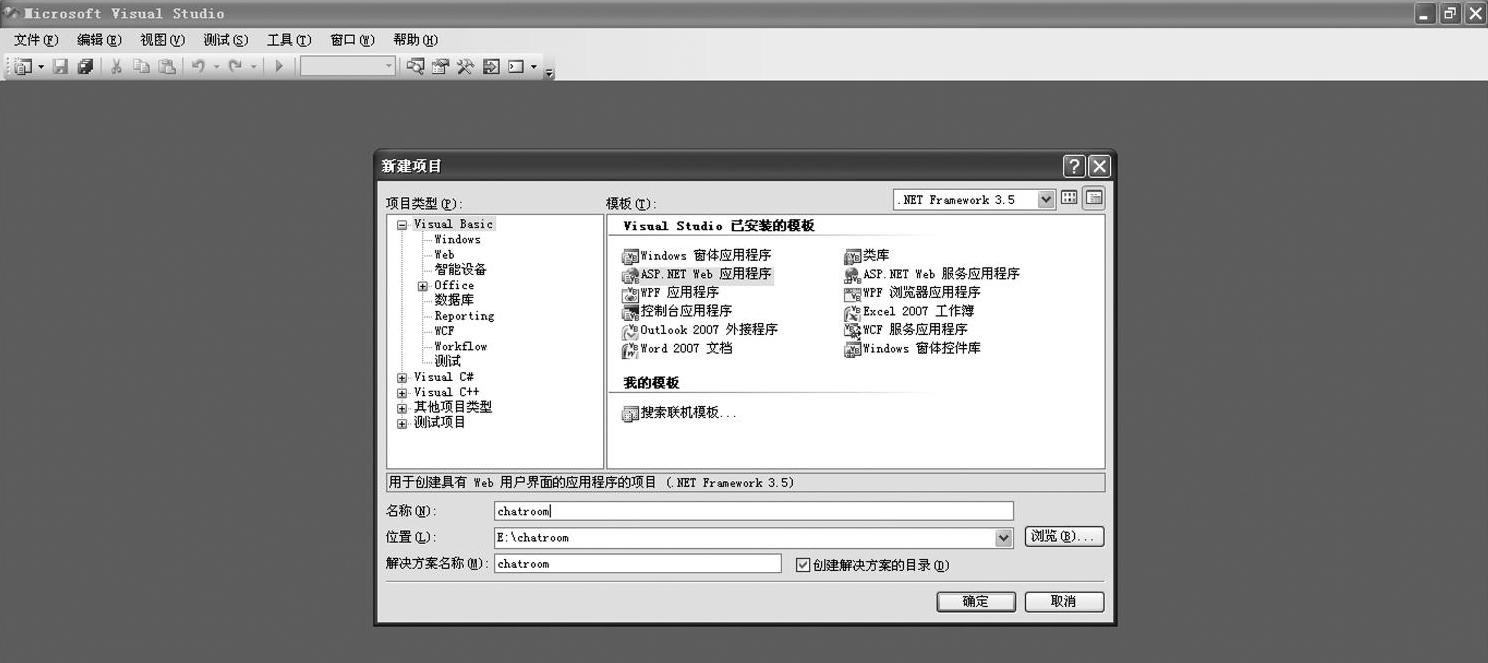
Task: Select Windows 窗体控件库 template
Action: (913, 349)
